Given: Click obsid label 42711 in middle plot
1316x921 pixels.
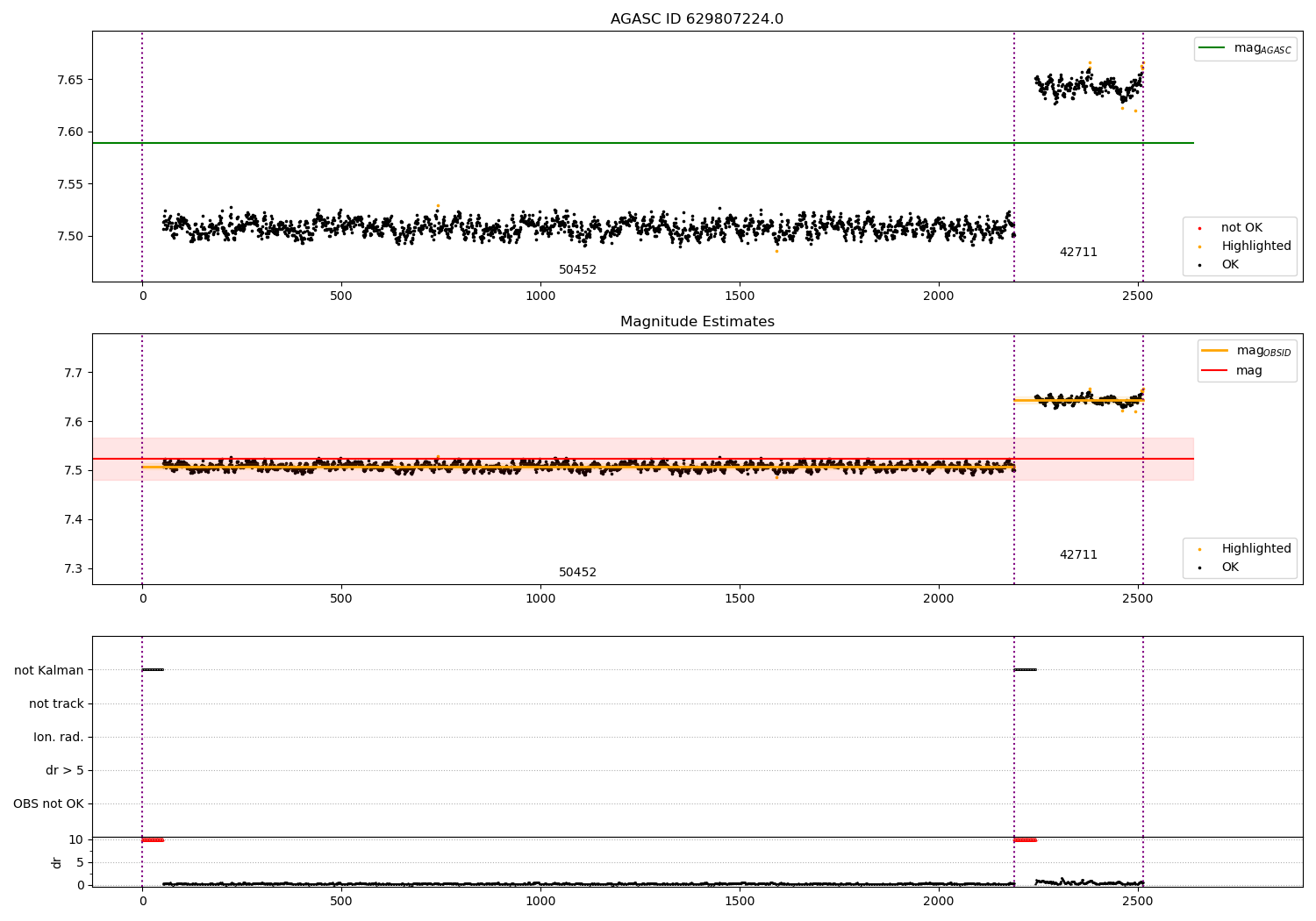Looking at the screenshot, I should coord(1078,555).
